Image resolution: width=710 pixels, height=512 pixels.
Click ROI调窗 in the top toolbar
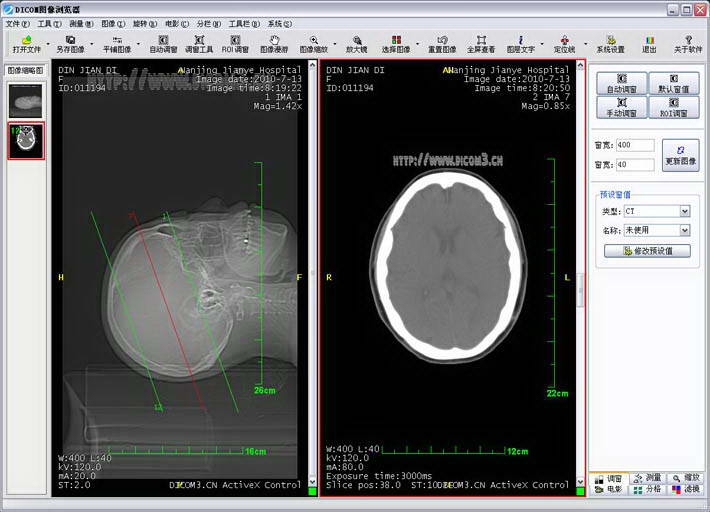[235, 44]
